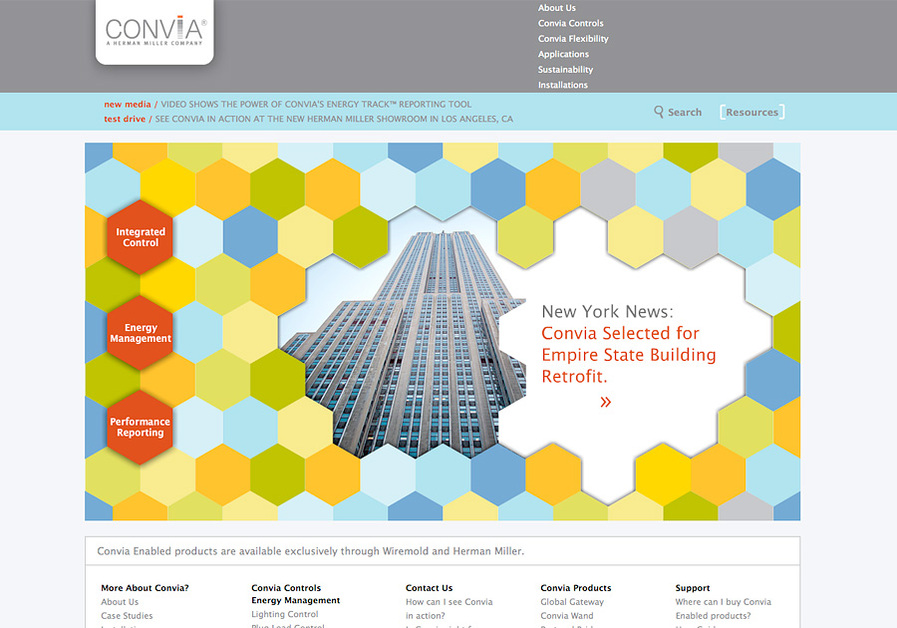Screen dimensions: 897x628
Task: Open the test drive showroom news line
Action: (308, 119)
